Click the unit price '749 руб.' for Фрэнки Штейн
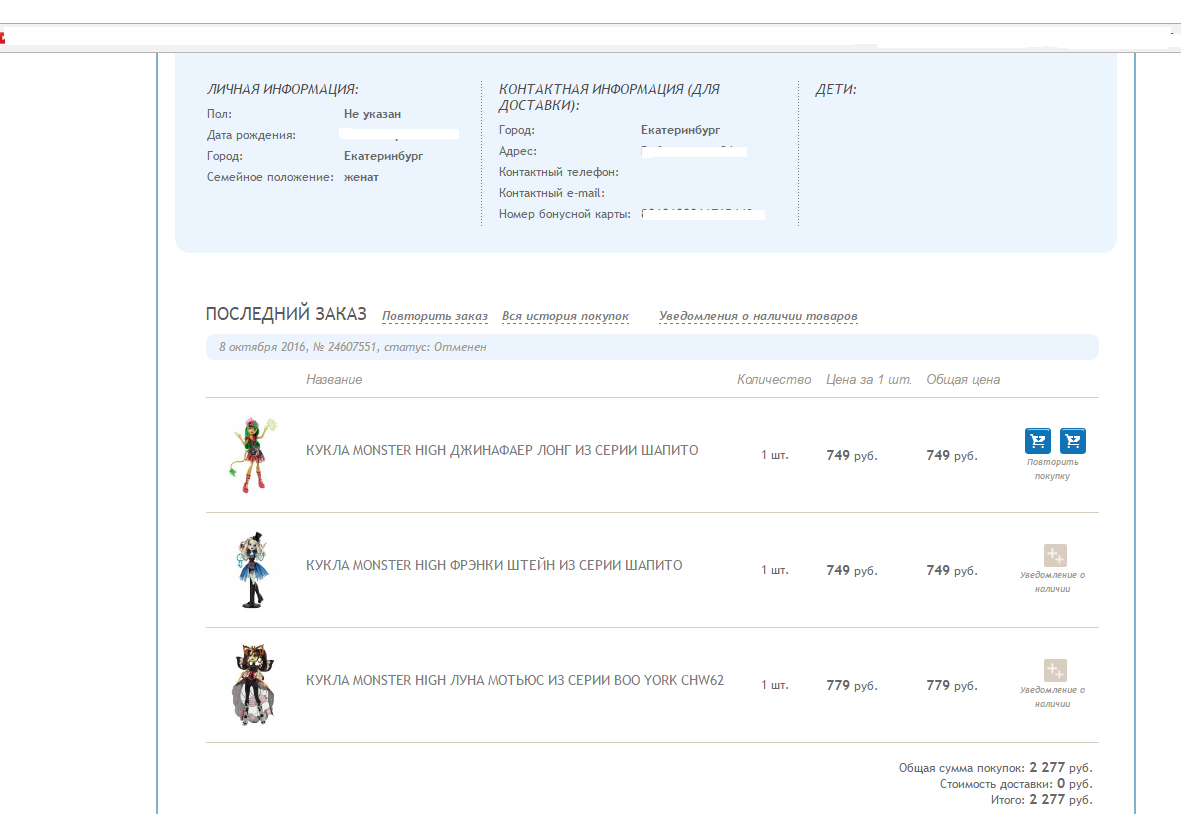 [852, 571]
